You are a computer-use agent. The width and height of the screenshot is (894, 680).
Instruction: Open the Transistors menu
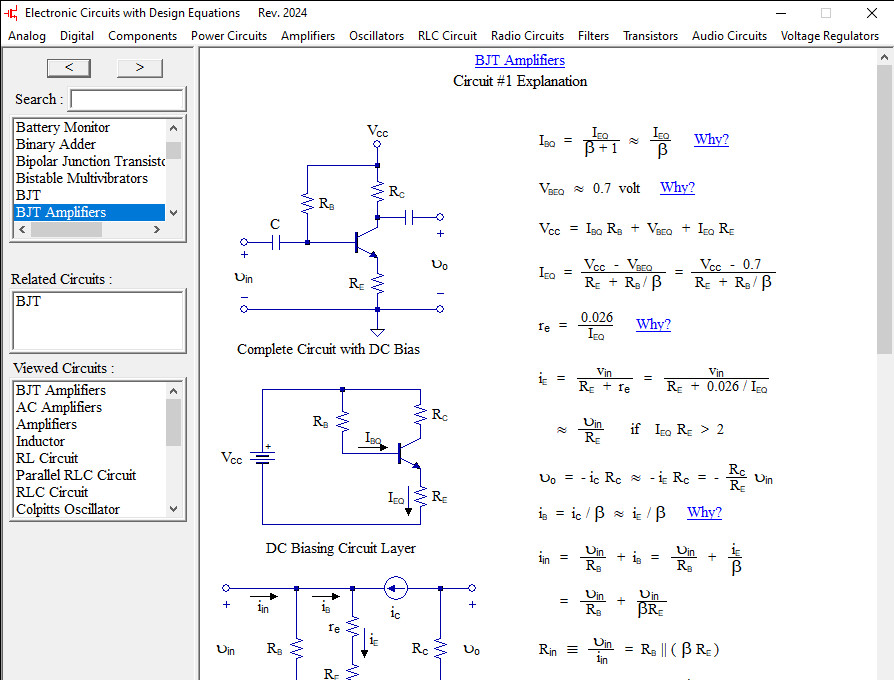click(651, 36)
